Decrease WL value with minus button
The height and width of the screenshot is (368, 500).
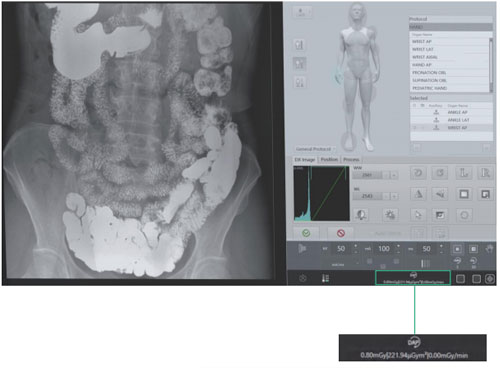[x=387, y=196]
